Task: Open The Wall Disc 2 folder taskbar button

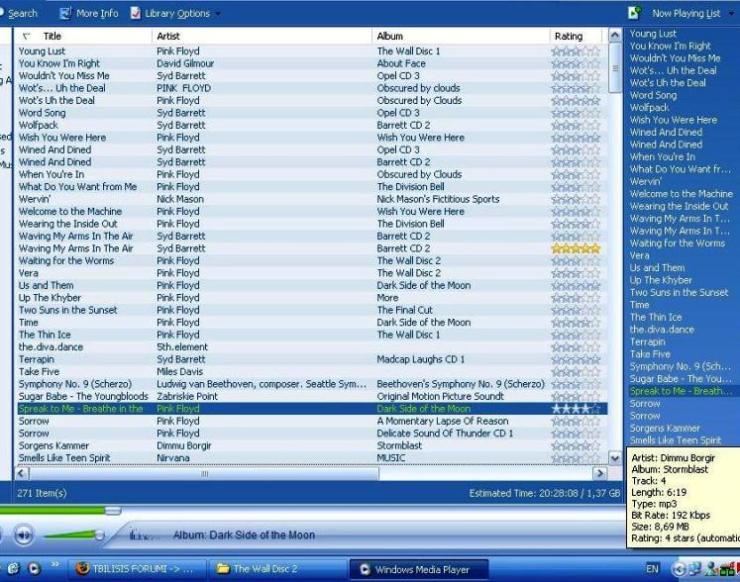Action: [x=278, y=569]
